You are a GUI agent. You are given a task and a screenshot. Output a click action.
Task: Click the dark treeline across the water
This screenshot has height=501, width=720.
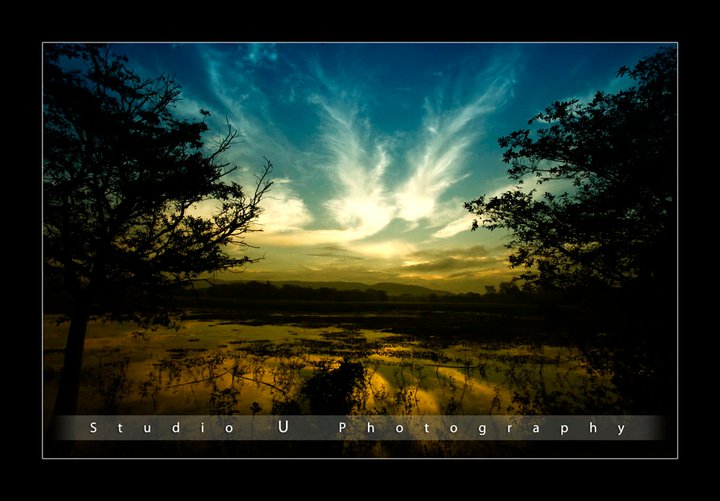tap(300, 293)
